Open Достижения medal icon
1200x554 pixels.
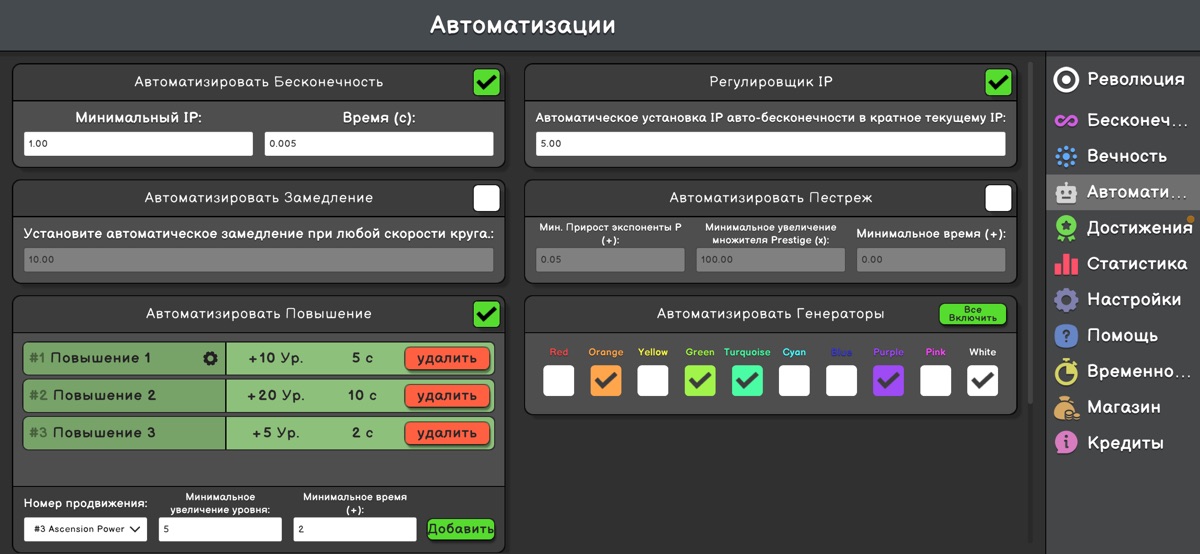point(1067,228)
